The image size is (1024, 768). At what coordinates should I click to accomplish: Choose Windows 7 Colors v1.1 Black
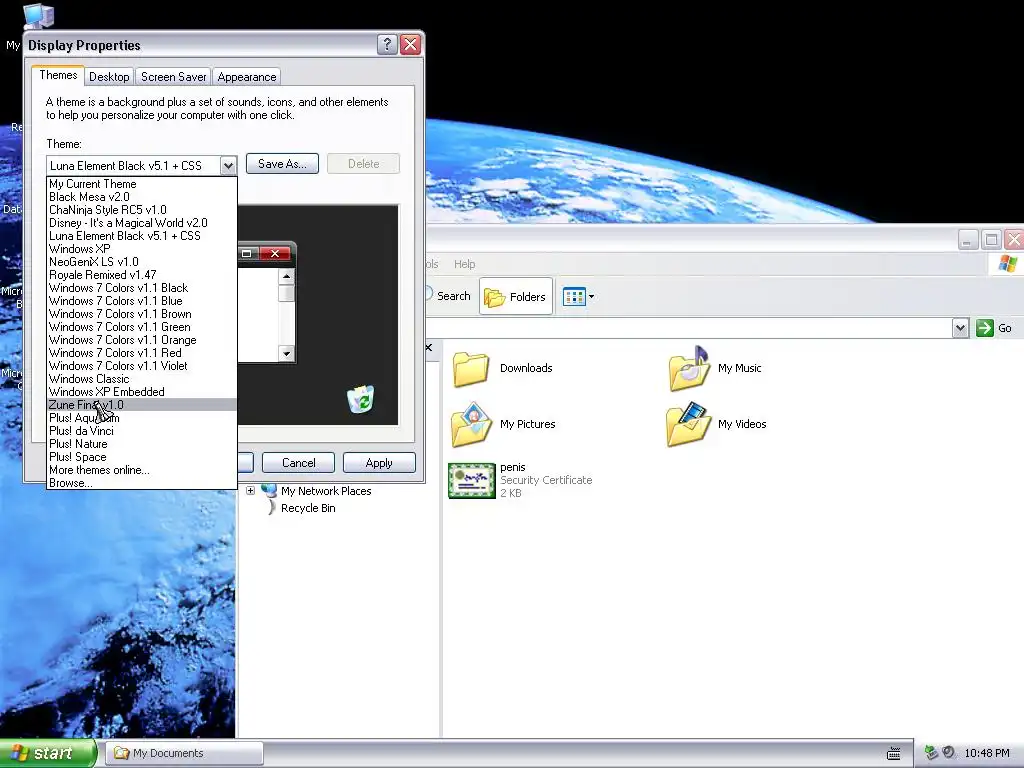click(142, 289)
